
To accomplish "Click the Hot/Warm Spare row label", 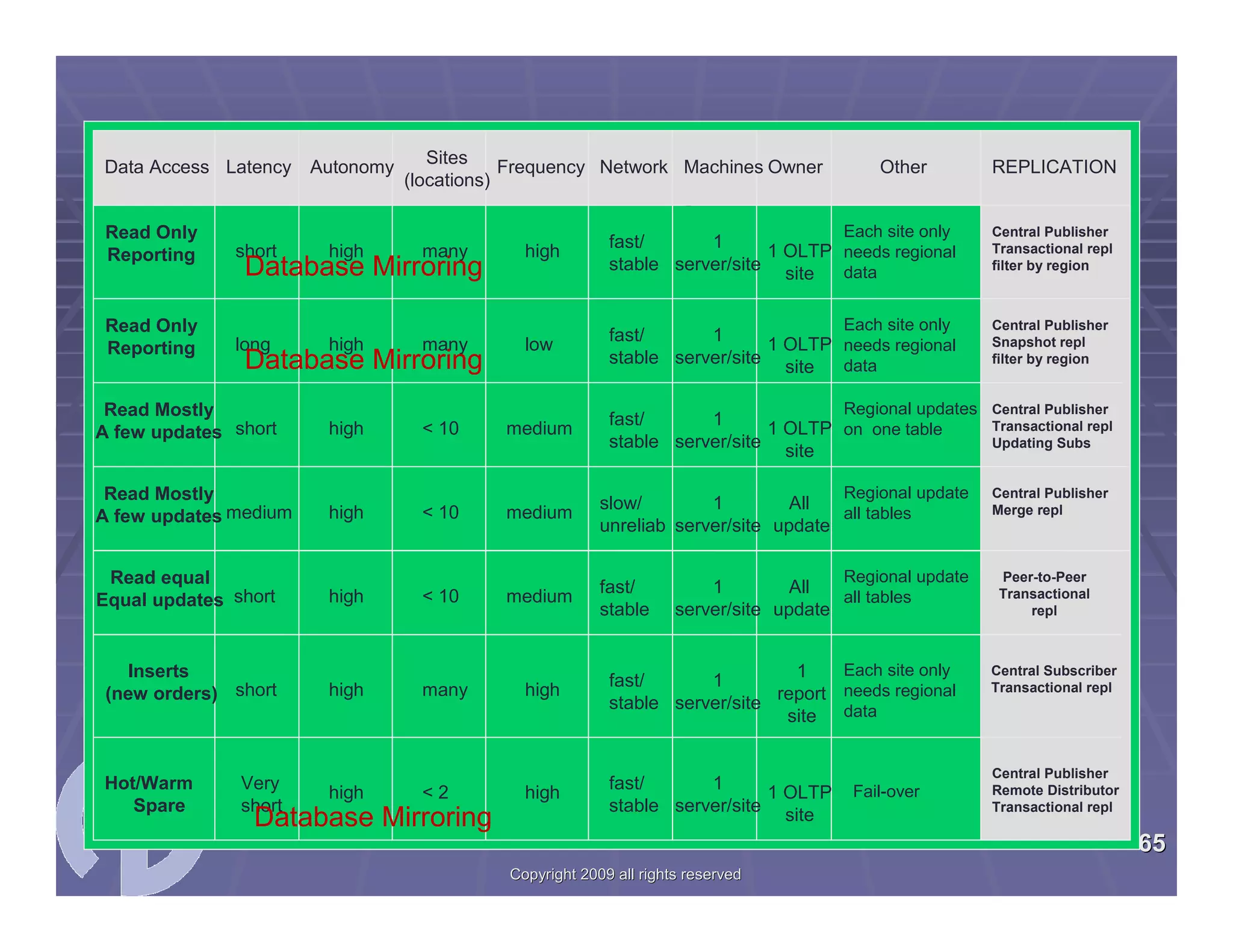I will (149, 793).
